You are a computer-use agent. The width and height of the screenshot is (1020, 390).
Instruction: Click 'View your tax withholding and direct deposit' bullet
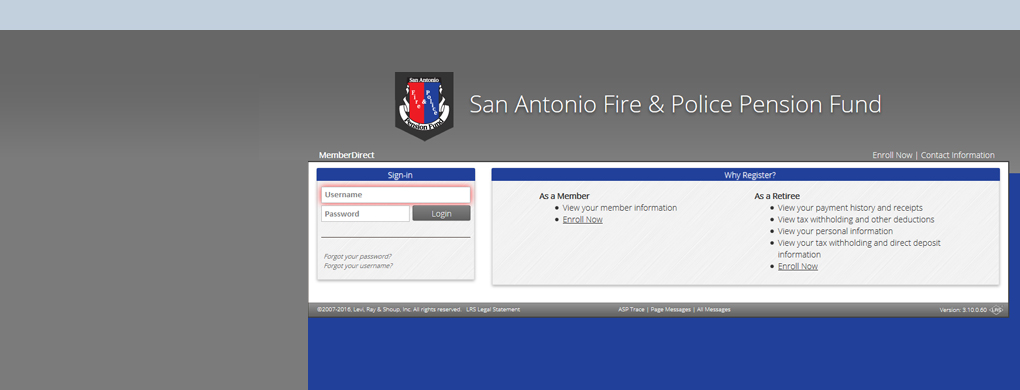pyautogui.click(x=859, y=249)
